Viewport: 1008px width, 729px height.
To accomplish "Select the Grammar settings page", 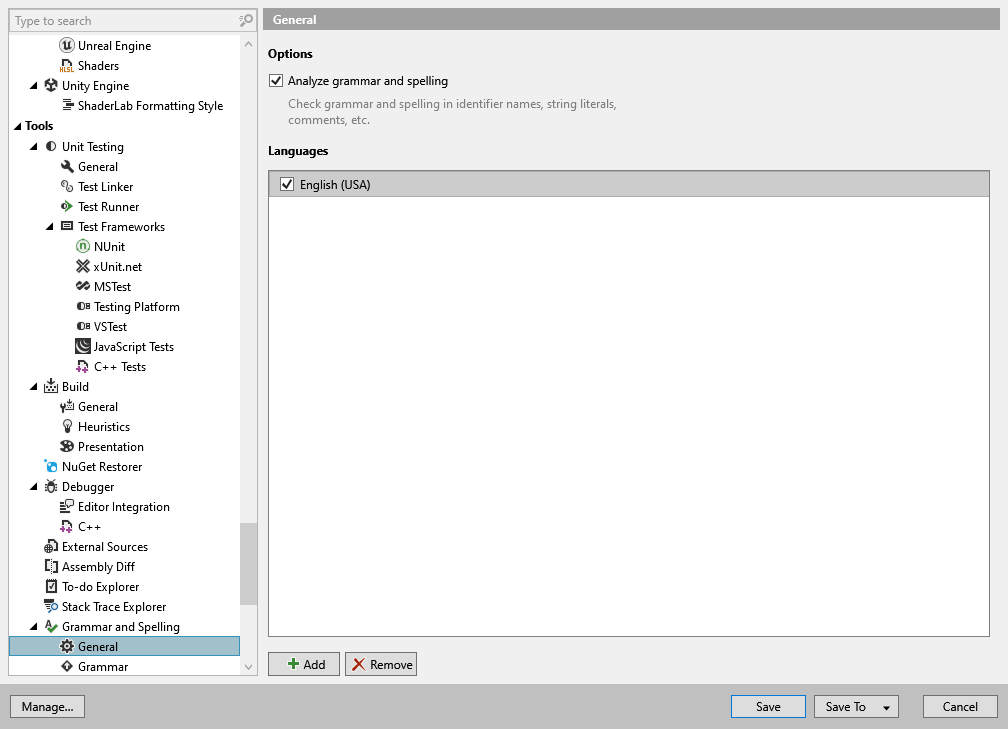I will point(103,666).
